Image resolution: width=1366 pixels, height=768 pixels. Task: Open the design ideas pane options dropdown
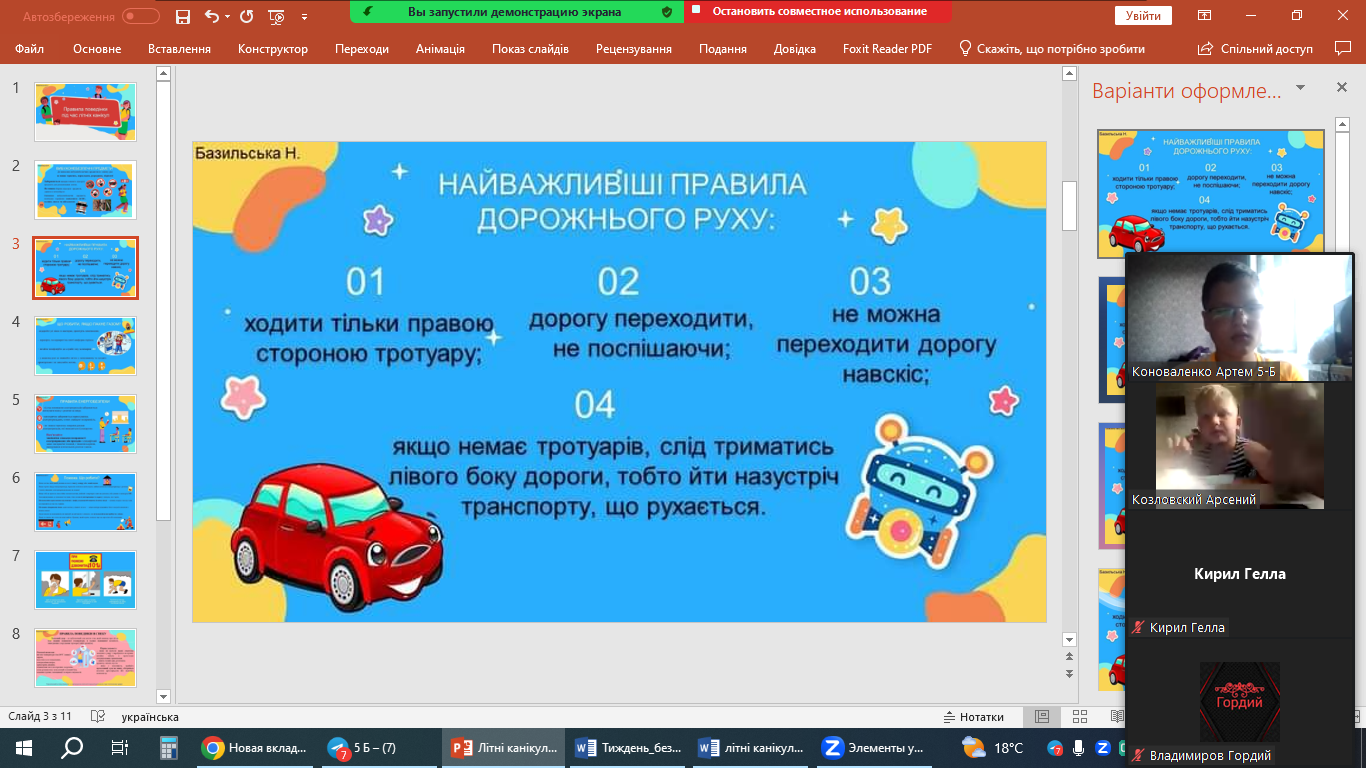click(1301, 88)
